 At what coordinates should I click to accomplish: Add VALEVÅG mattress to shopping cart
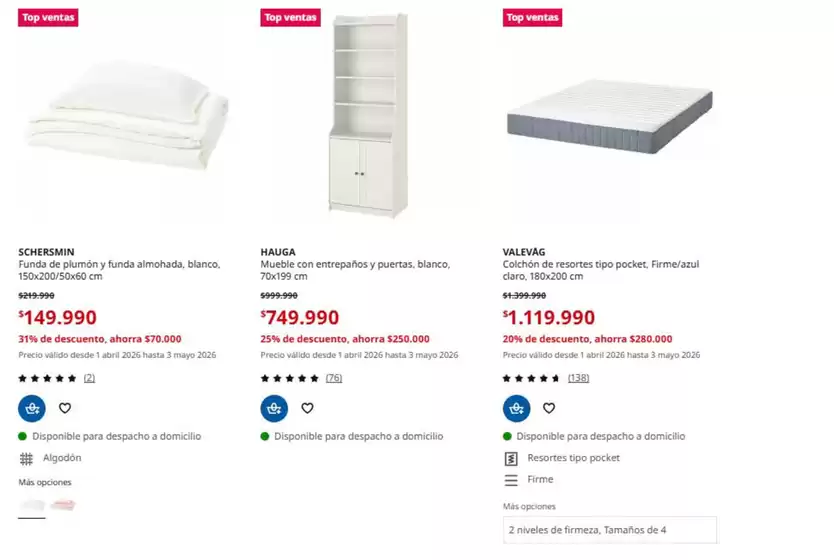(516, 408)
